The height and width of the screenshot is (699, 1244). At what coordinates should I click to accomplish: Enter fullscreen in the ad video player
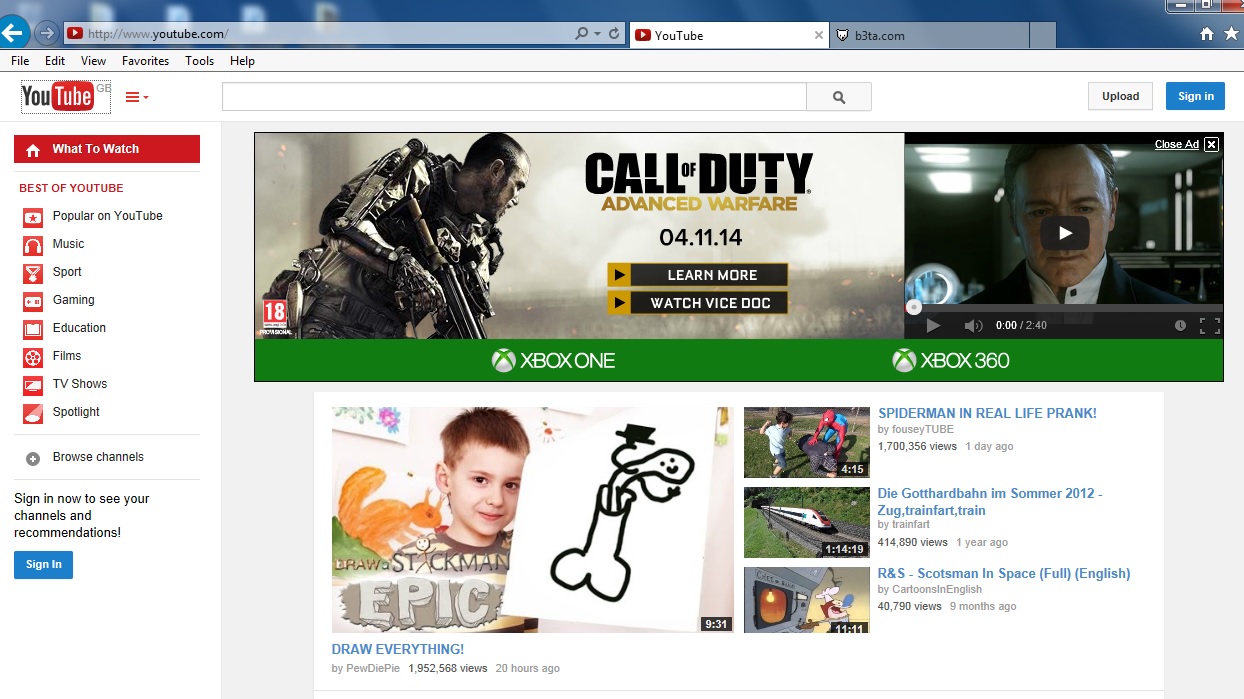pyautogui.click(x=1210, y=325)
